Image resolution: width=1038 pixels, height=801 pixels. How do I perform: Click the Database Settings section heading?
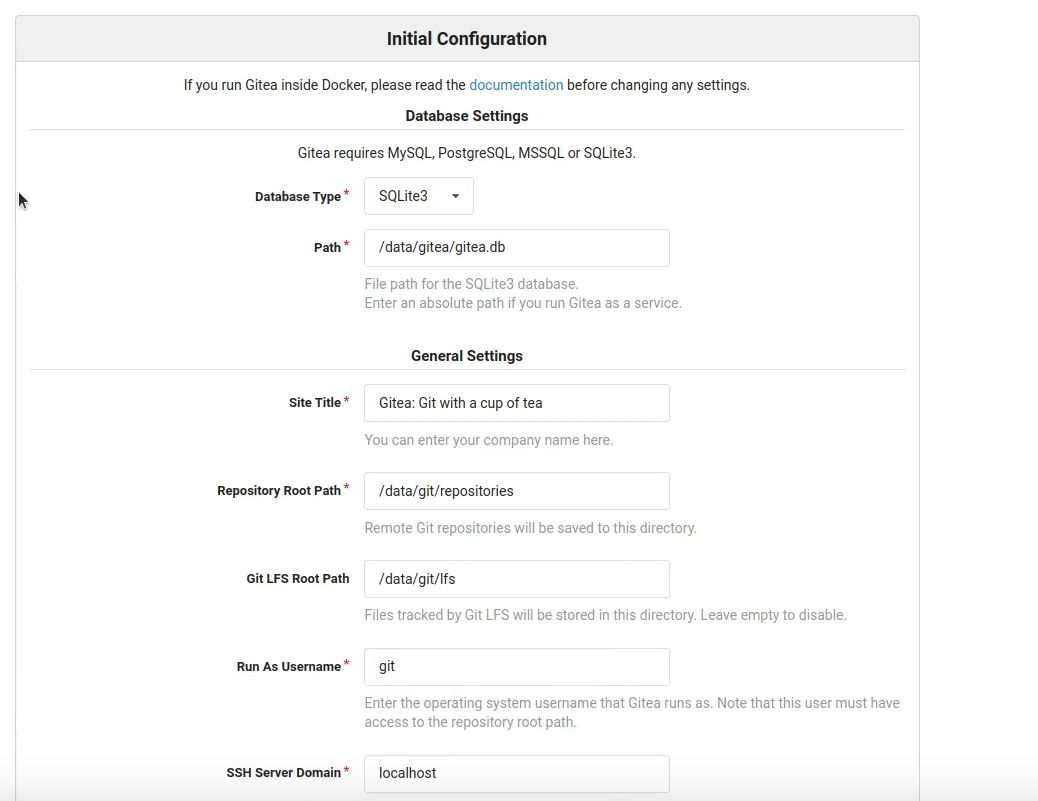[466, 115]
